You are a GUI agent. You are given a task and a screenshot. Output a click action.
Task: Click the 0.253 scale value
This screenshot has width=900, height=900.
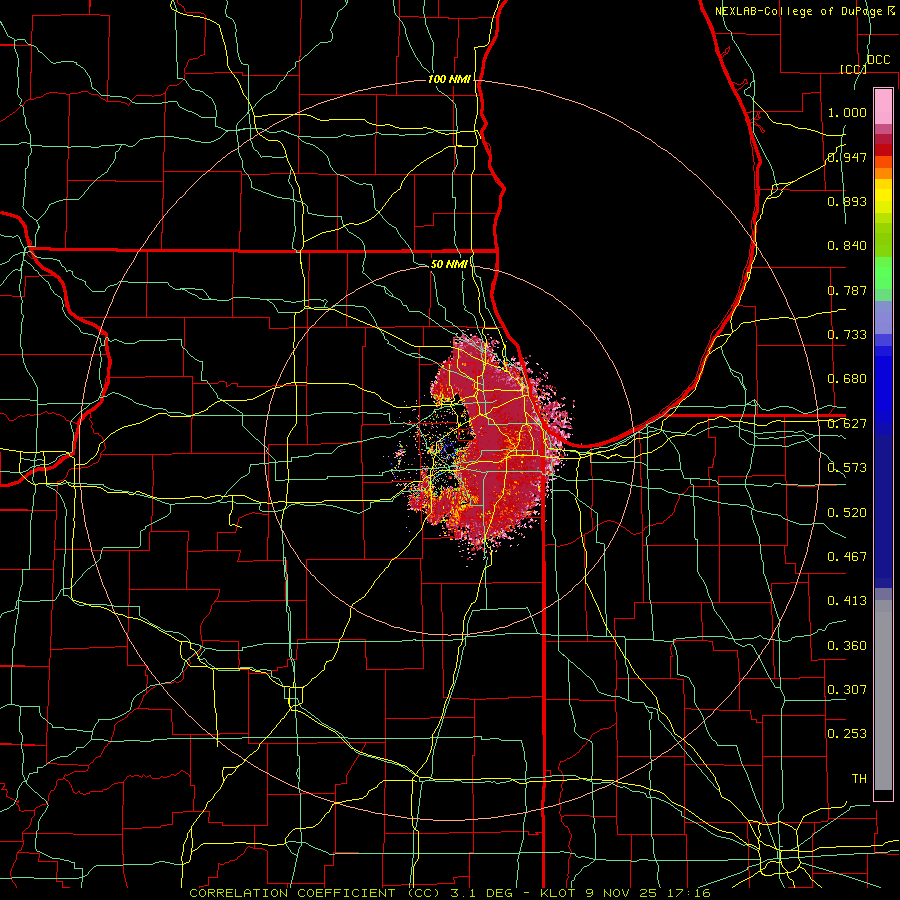pos(847,734)
